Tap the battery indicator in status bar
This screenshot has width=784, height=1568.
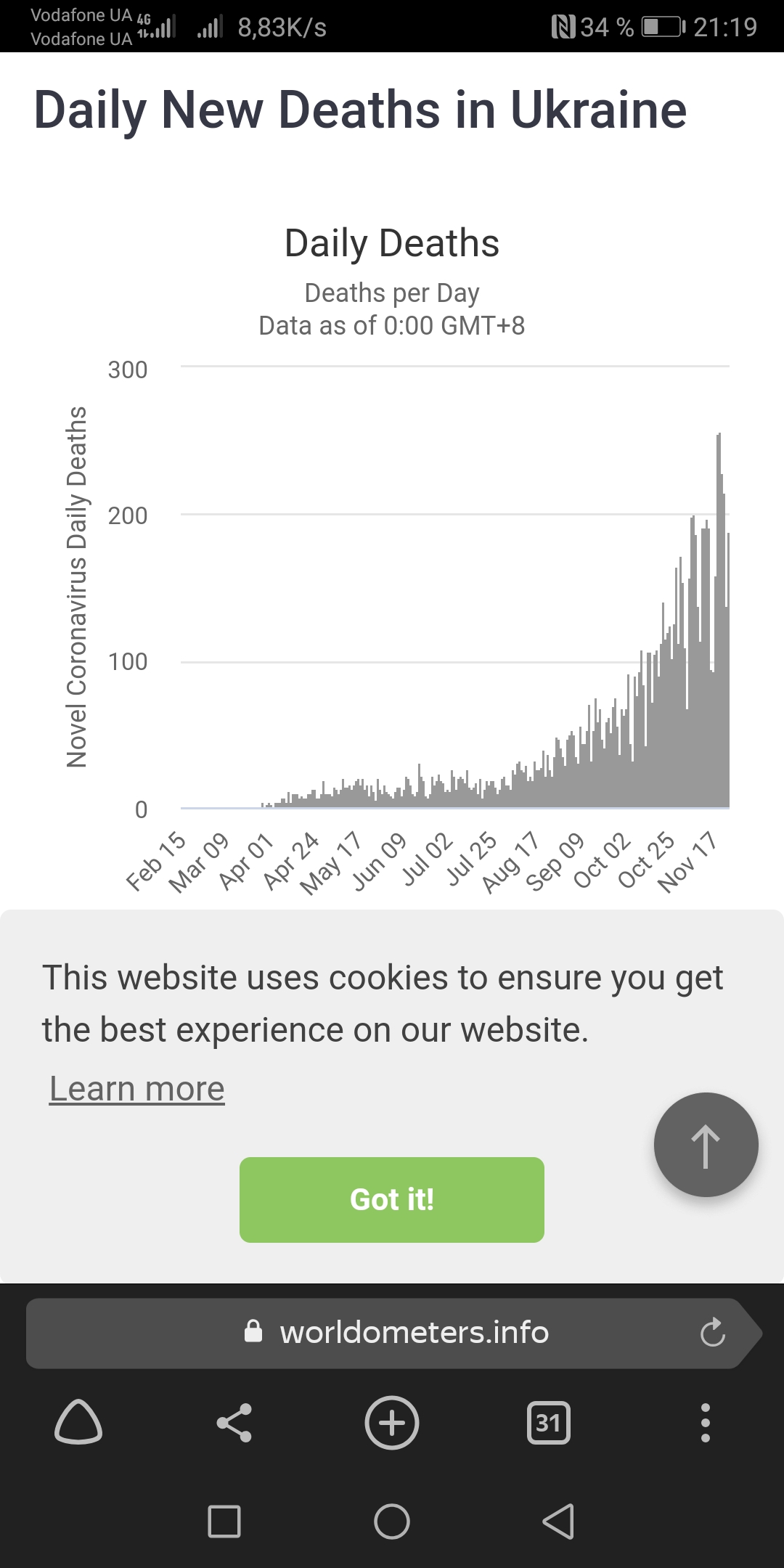click(663, 28)
